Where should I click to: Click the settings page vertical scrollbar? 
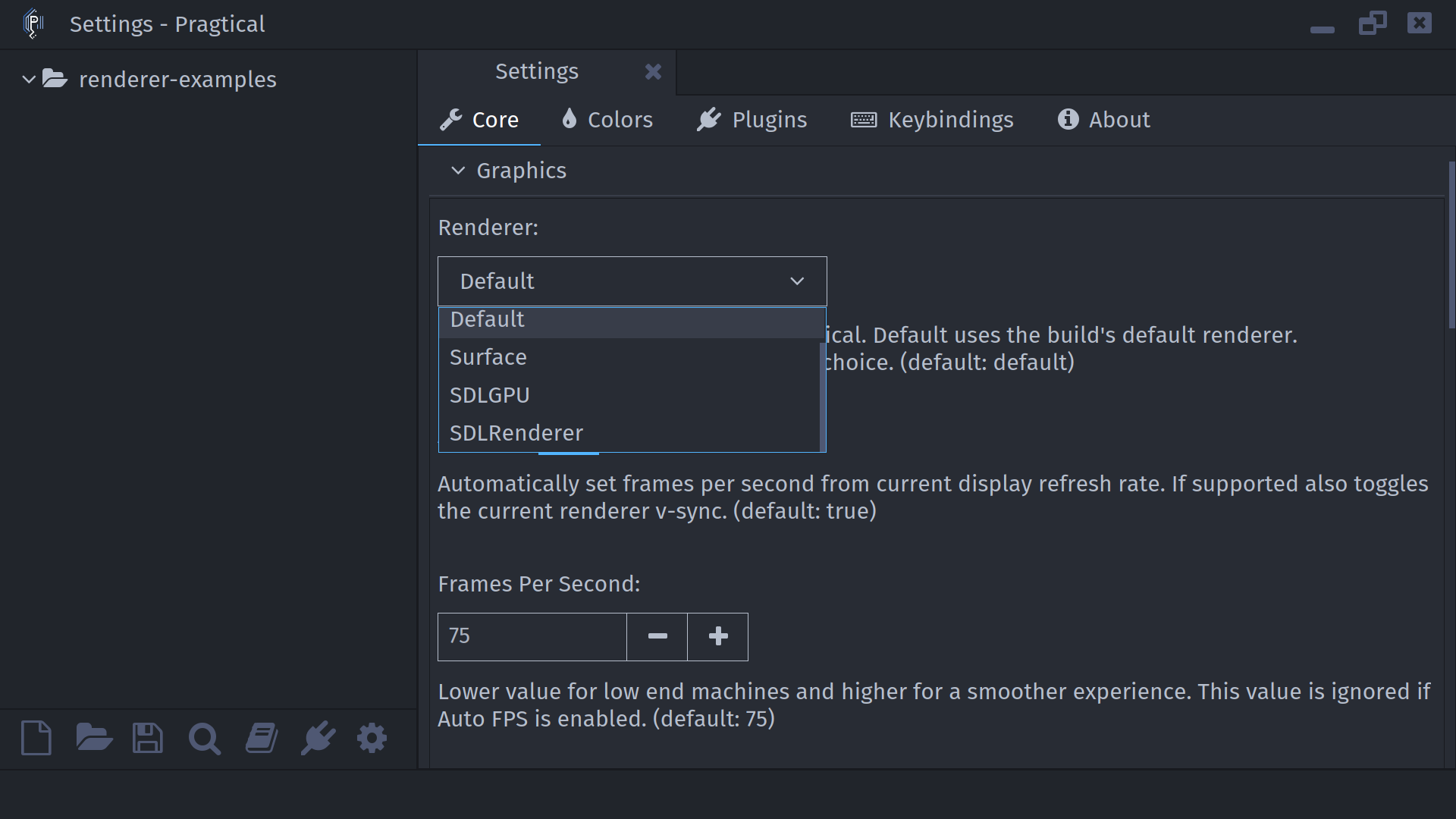(x=1451, y=244)
